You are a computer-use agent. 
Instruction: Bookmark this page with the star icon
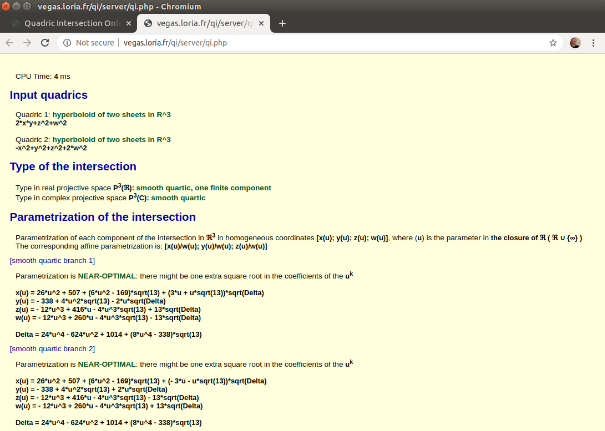point(553,43)
